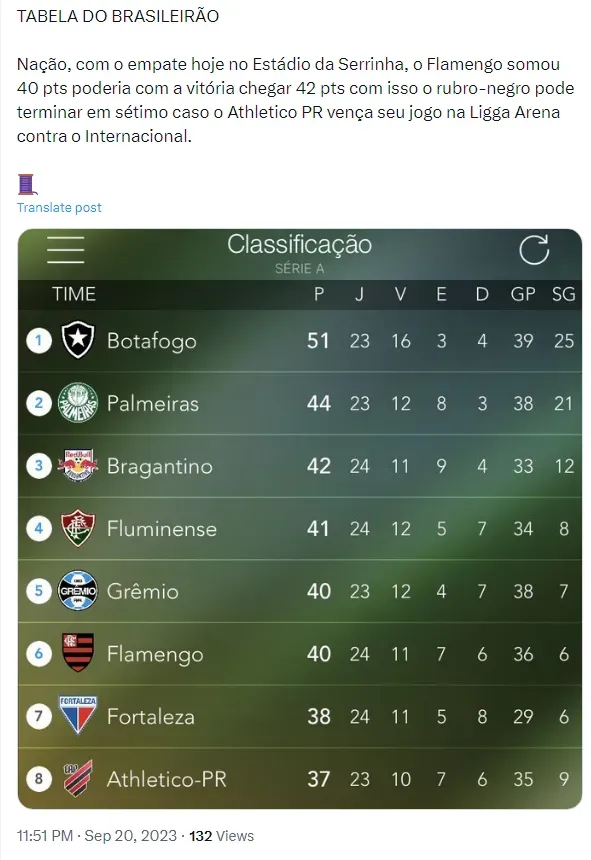Click the 132 Views counter
The width and height of the screenshot is (591, 860).
point(221,835)
